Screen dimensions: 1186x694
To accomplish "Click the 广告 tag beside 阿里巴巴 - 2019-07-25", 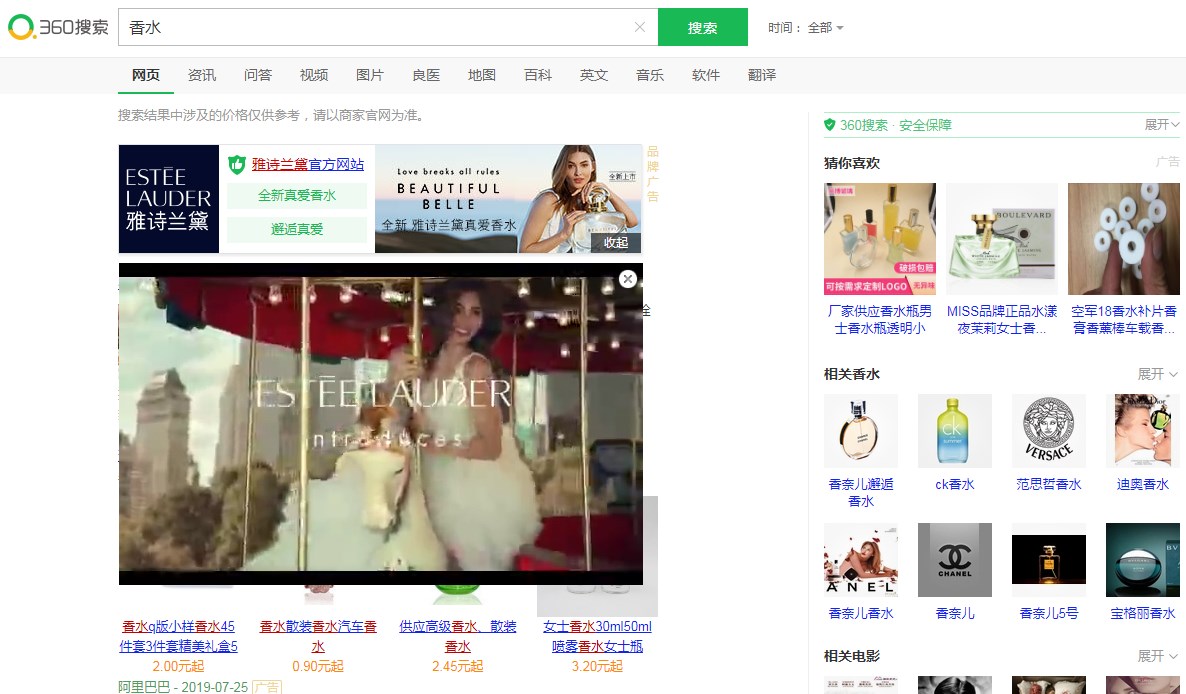I will coord(267,687).
